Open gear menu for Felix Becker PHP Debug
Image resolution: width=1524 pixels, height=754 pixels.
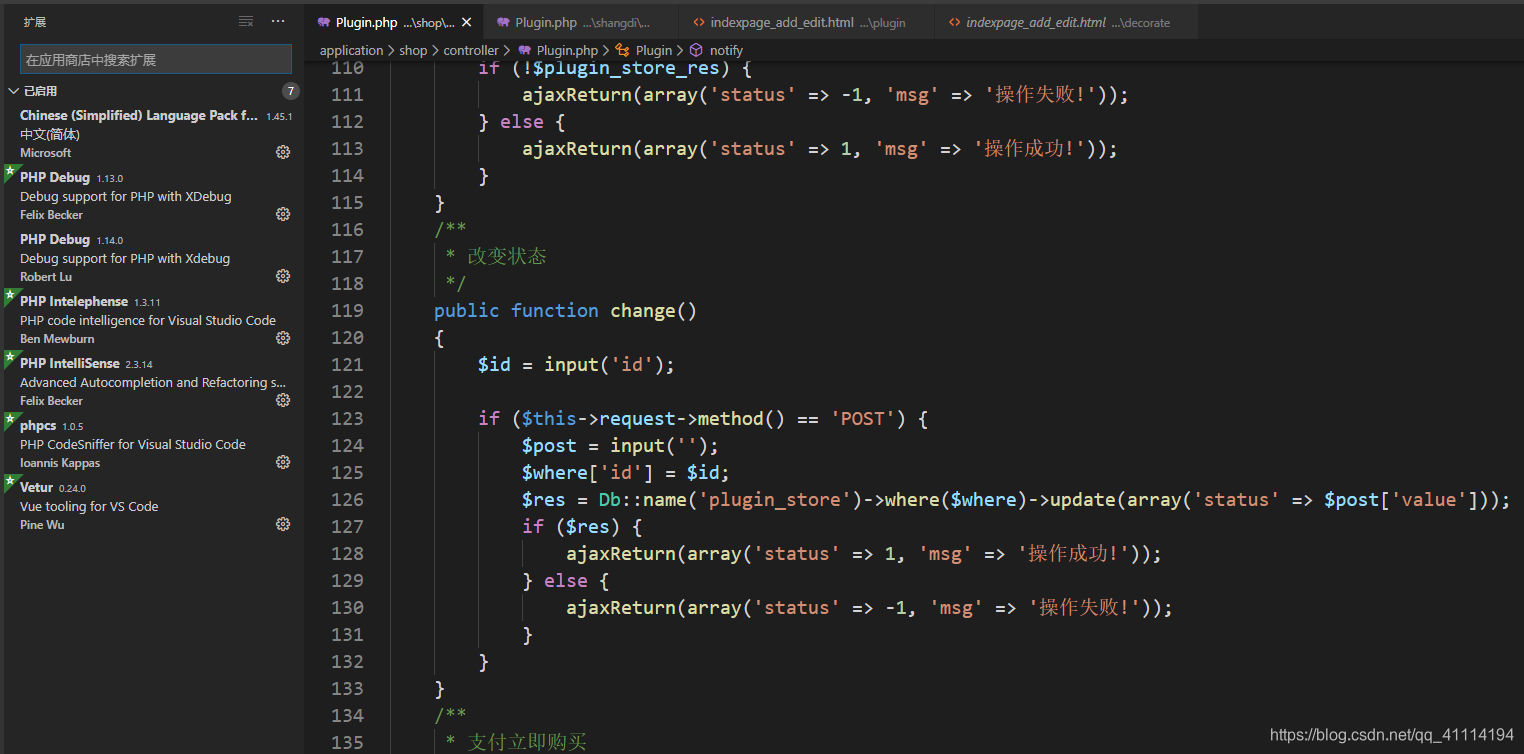(x=283, y=214)
